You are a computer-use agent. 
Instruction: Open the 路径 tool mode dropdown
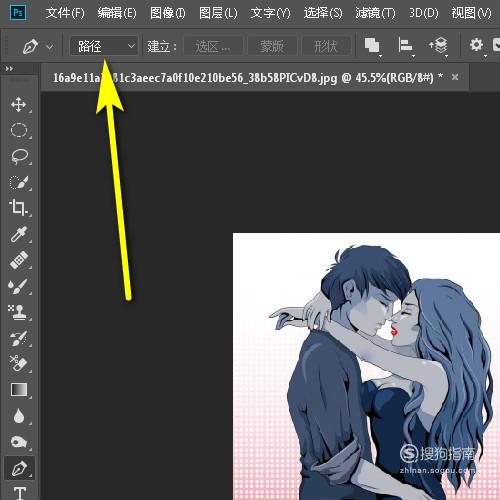(104, 46)
